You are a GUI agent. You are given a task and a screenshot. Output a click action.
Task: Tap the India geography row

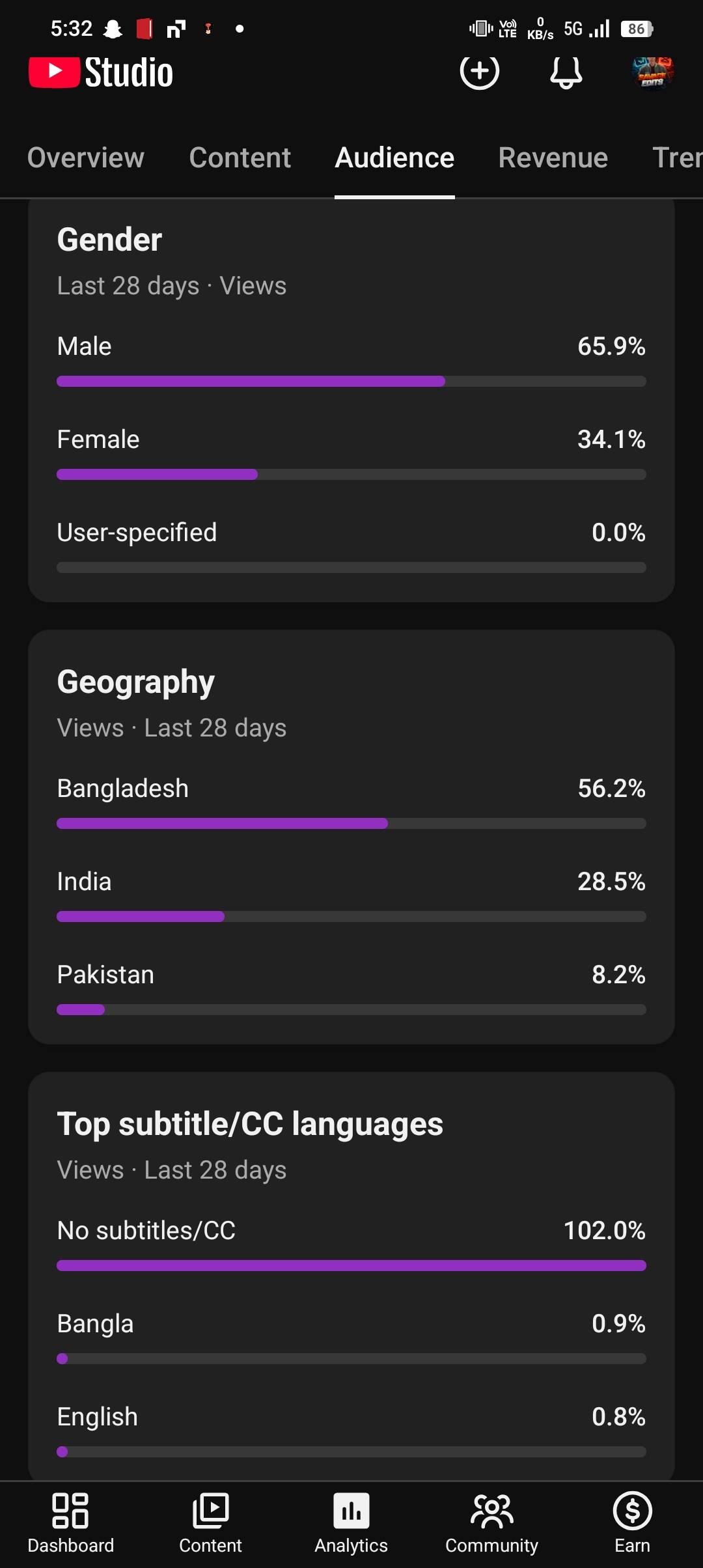351,882
